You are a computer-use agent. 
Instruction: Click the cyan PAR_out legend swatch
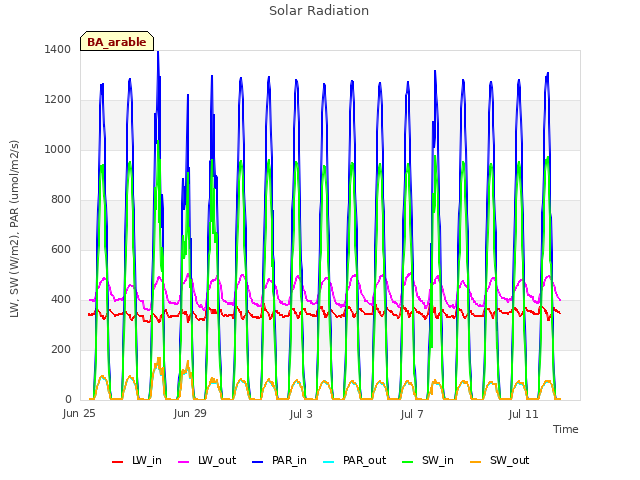(328, 462)
